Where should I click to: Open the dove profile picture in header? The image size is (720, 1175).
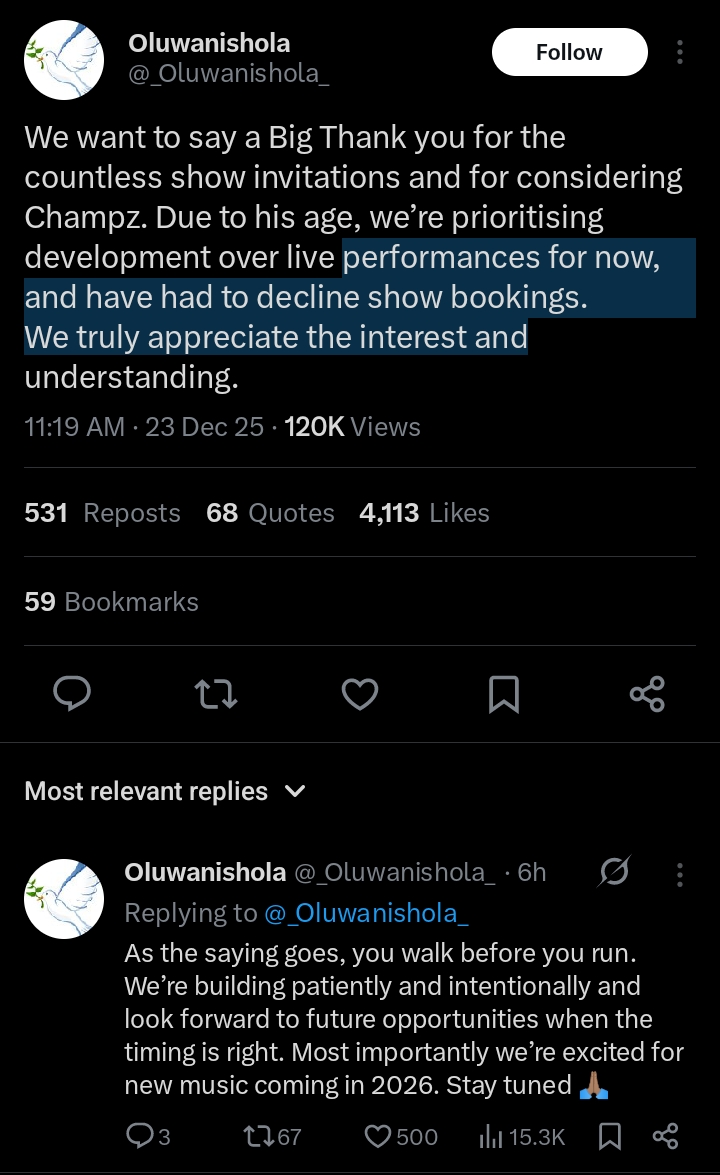(x=64, y=58)
